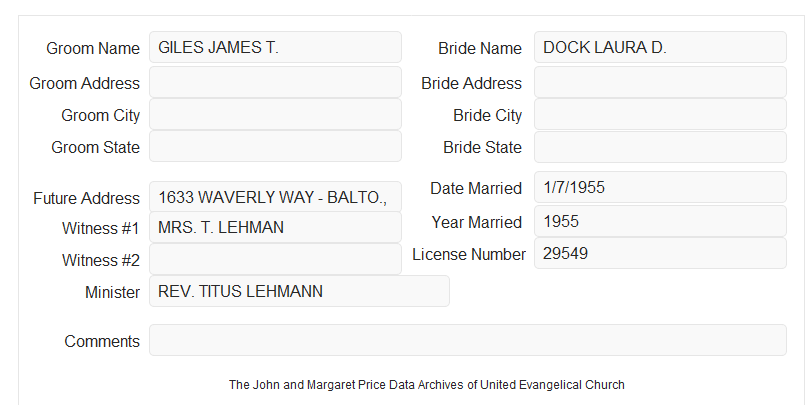Viewport: 805px width, 405px height.
Task: Select the empty Witness #2 field
Action: pyautogui.click(x=275, y=259)
